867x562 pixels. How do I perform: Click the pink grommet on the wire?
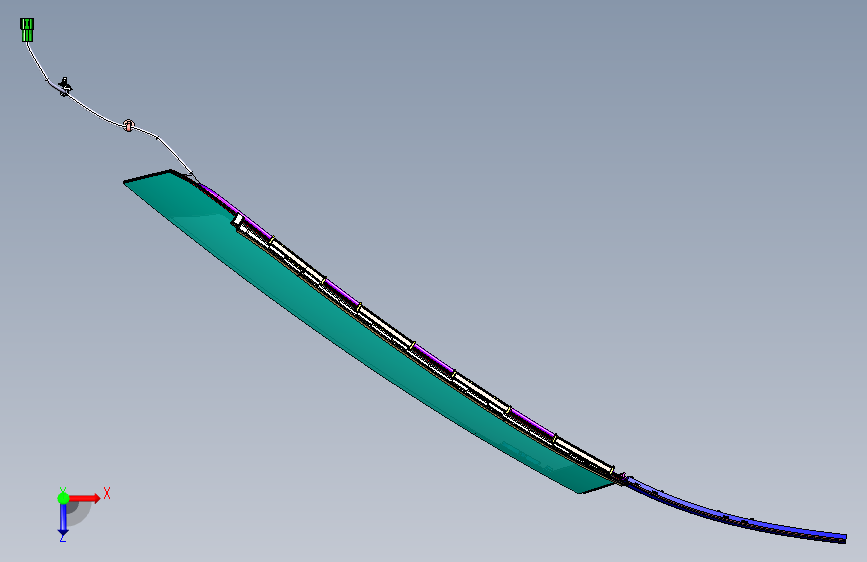click(x=128, y=125)
